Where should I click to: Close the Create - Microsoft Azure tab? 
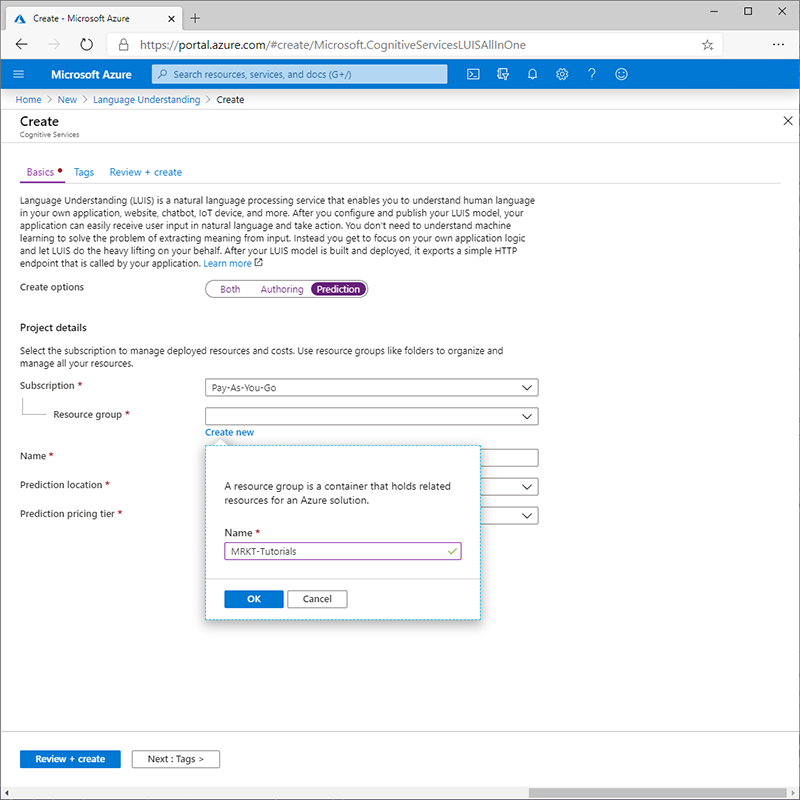[x=171, y=18]
